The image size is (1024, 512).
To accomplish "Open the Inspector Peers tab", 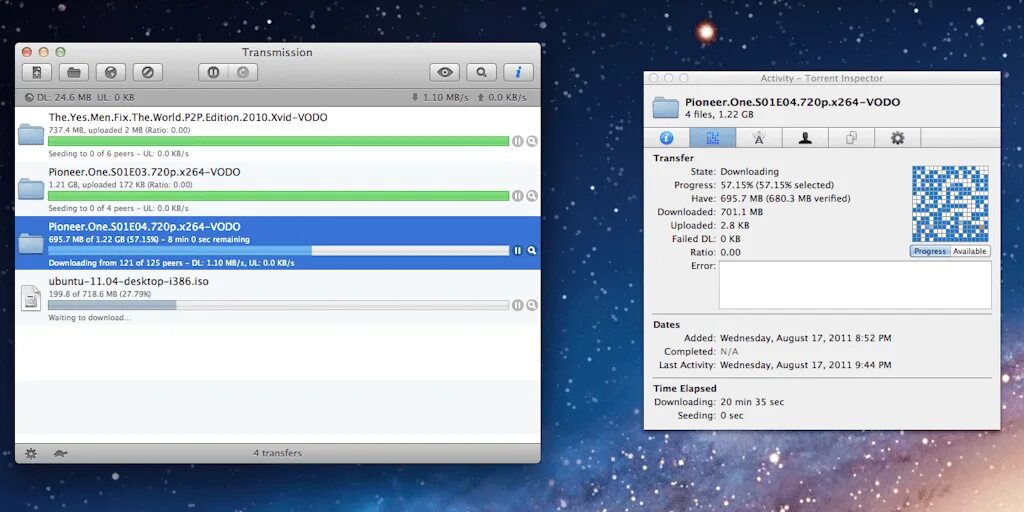I will 805,138.
